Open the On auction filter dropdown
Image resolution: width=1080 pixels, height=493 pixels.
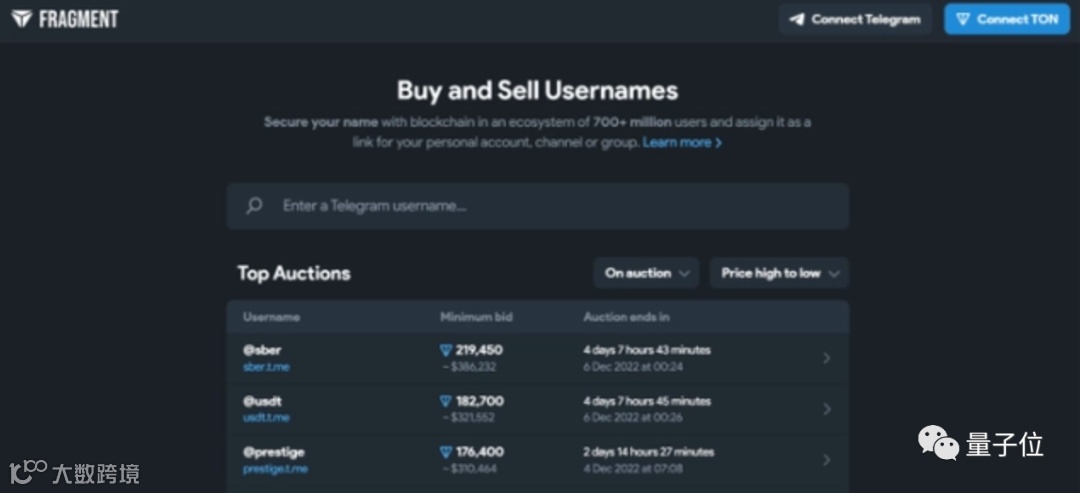click(646, 273)
